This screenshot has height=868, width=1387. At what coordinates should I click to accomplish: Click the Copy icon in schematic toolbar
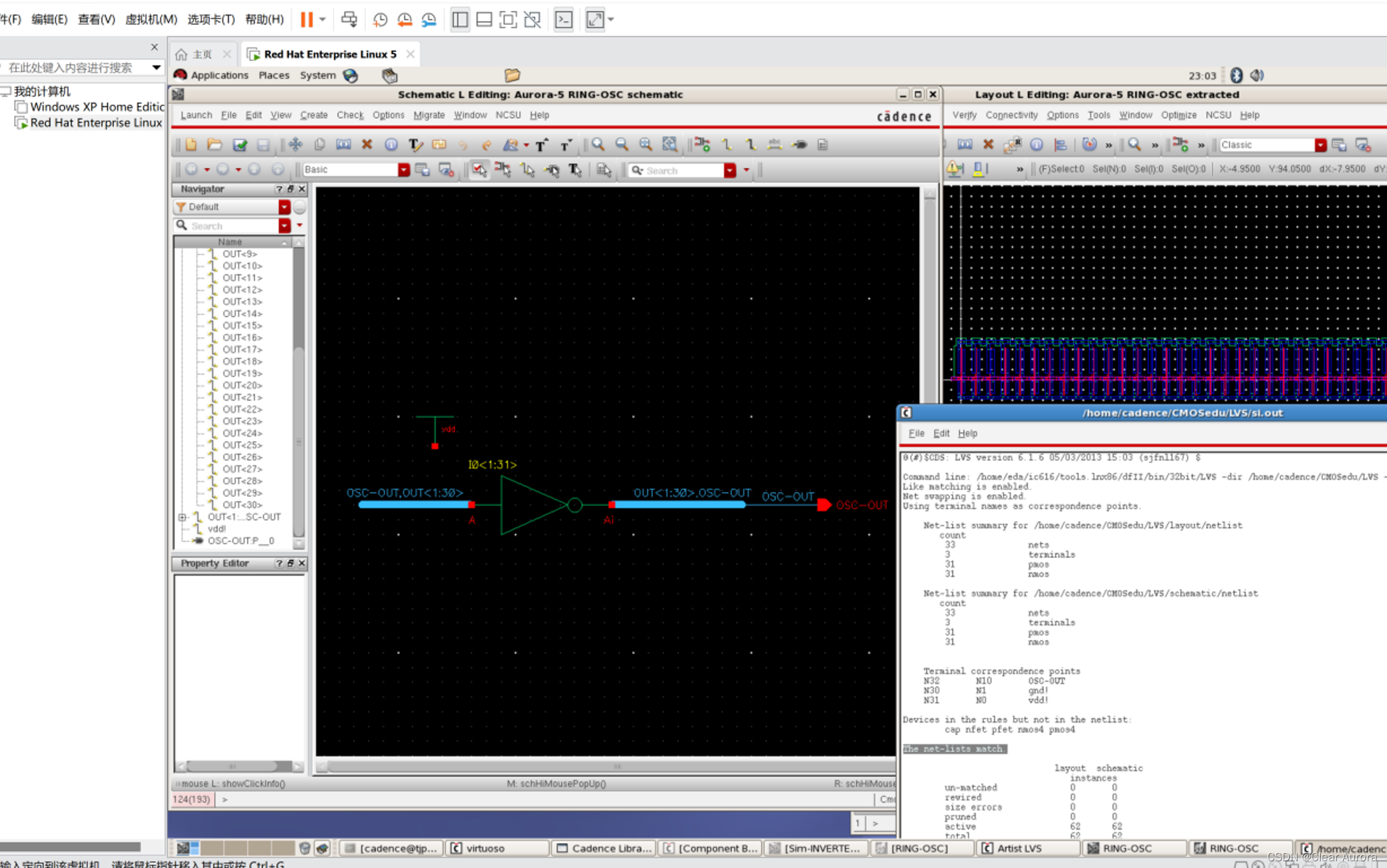pyautogui.click(x=319, y=144)
